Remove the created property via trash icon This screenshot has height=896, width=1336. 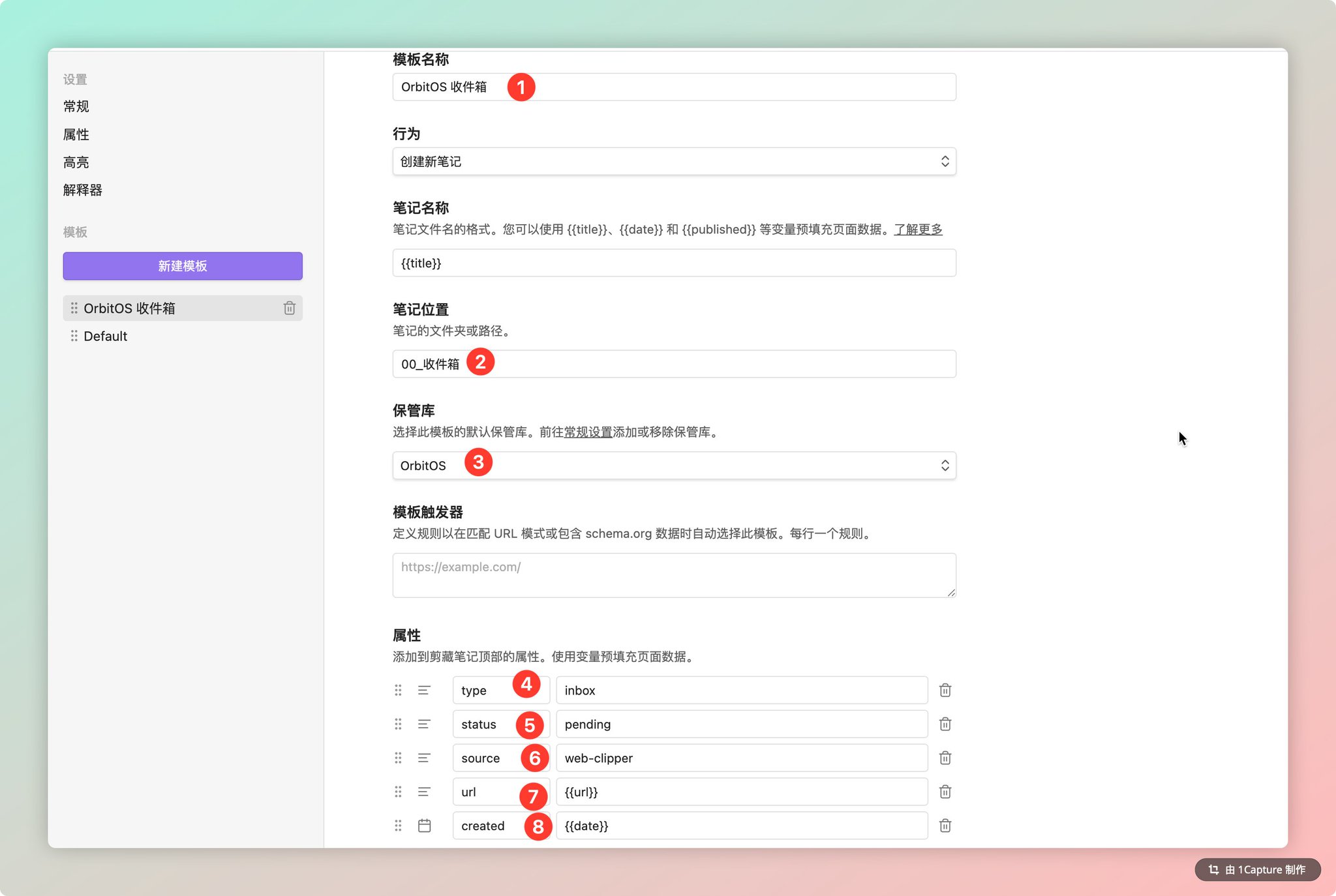coord(945,826)
